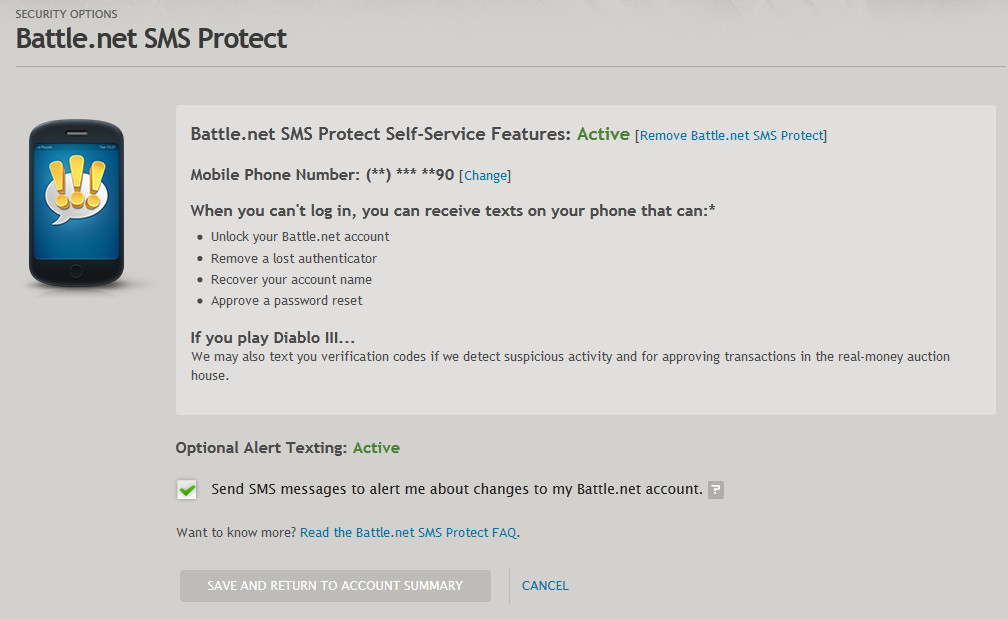Click the green Active status beside Self-Service Features
This screenshot has width=1008, height=619.
pyautogui.click(x=603, y=134)
